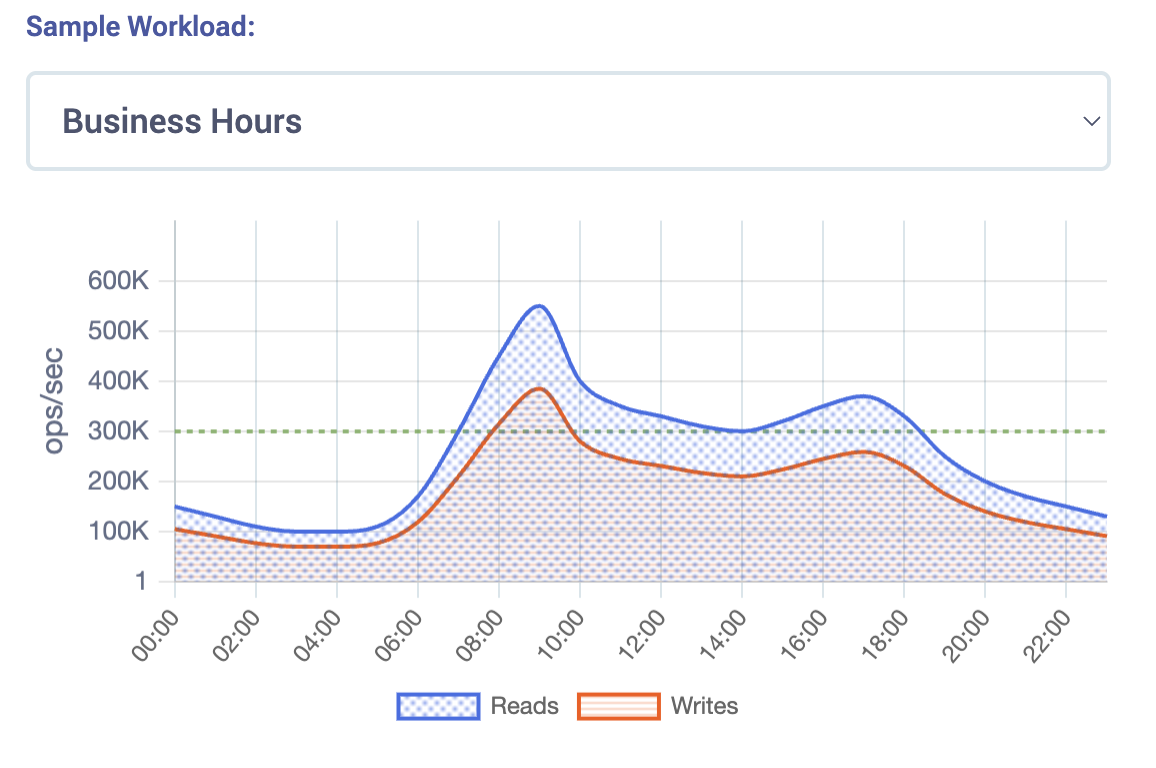Viewport: 1156px width, 768px height.
Task: Toggle the Reads legend color box
Action: pyautogui.click(x=439, y=706)
